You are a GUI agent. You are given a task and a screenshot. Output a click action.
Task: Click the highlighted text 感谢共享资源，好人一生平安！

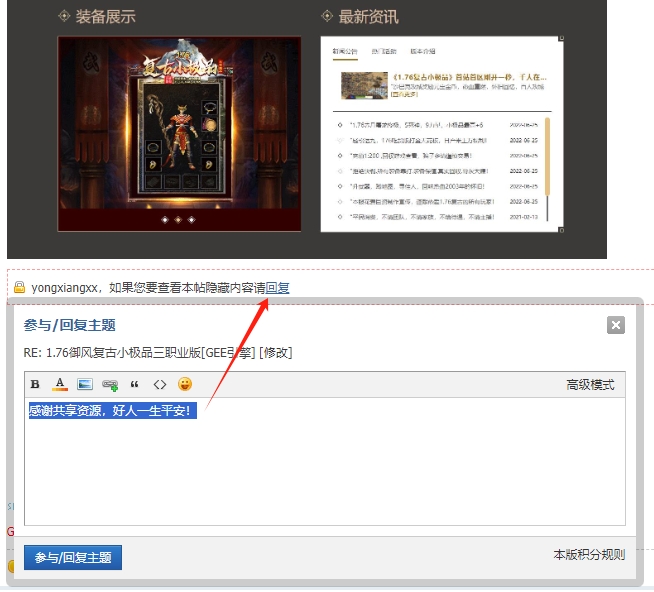[x=113, y=411]
